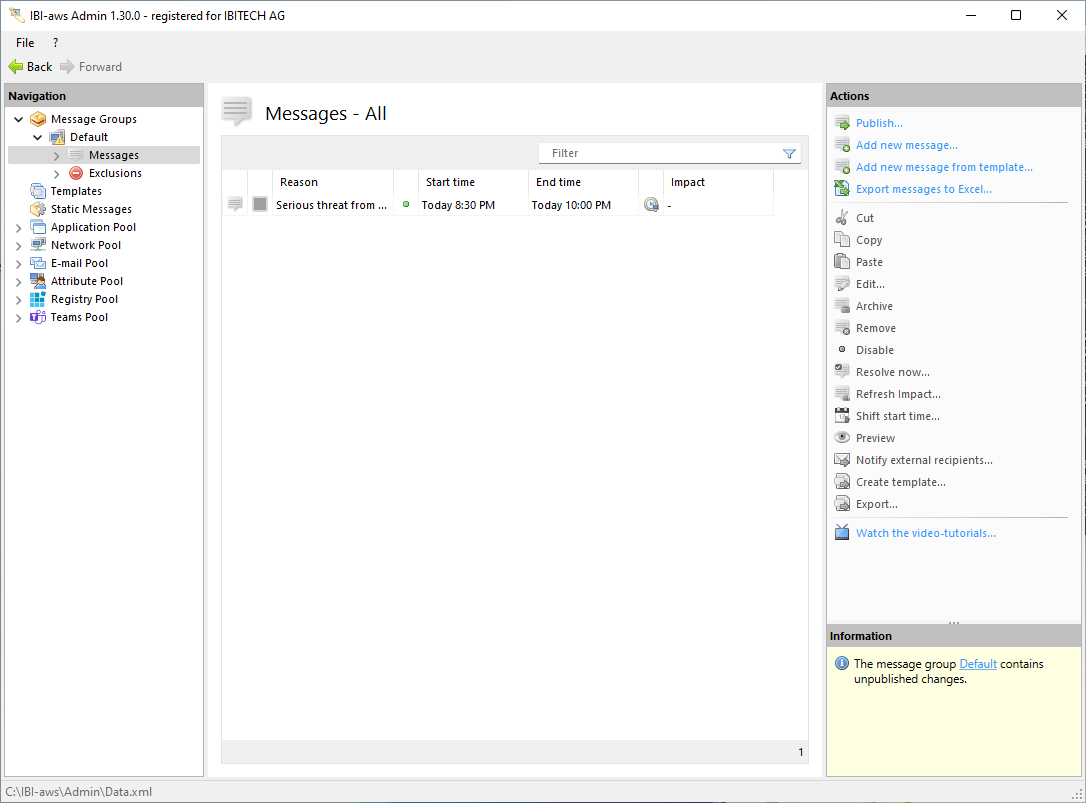This screenshot has height=803, width=1086.
Task: Click the Publish icon in Actions
Action: coord(842,123)
